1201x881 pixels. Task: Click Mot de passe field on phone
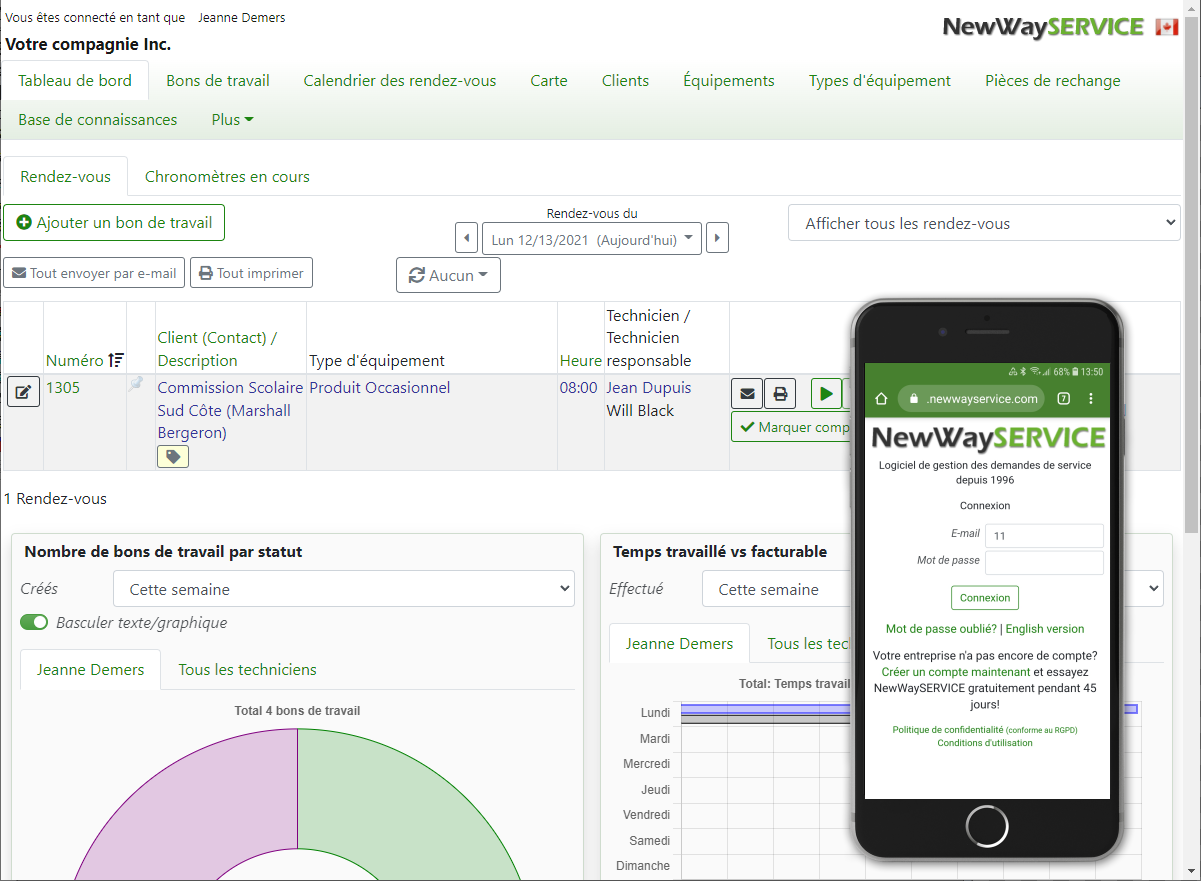pos(1044,562)
